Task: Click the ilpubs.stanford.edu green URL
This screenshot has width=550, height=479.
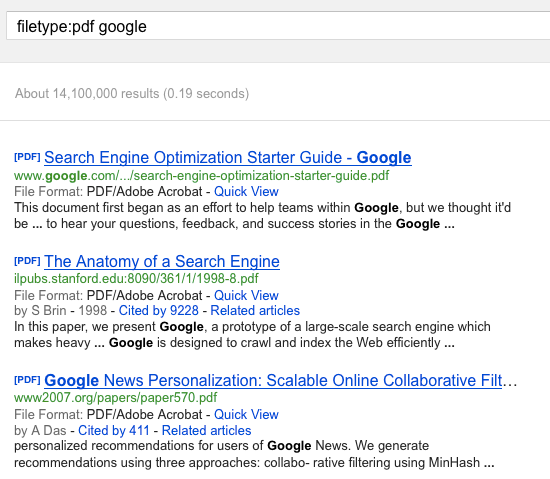Action: [x=136, y=278]
